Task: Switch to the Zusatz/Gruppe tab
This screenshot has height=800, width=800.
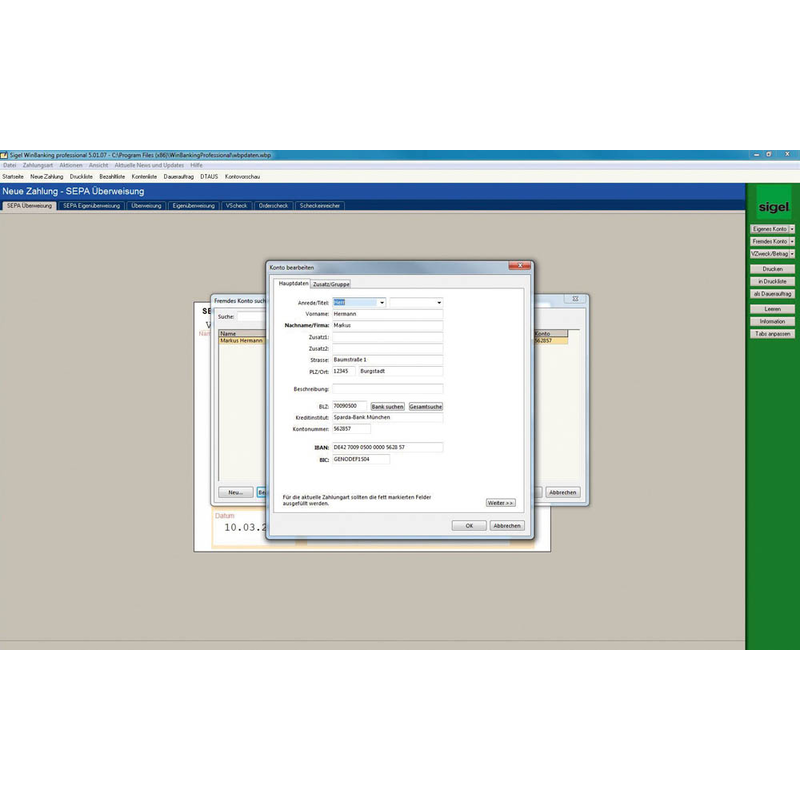Action: [x=331, y=284]
